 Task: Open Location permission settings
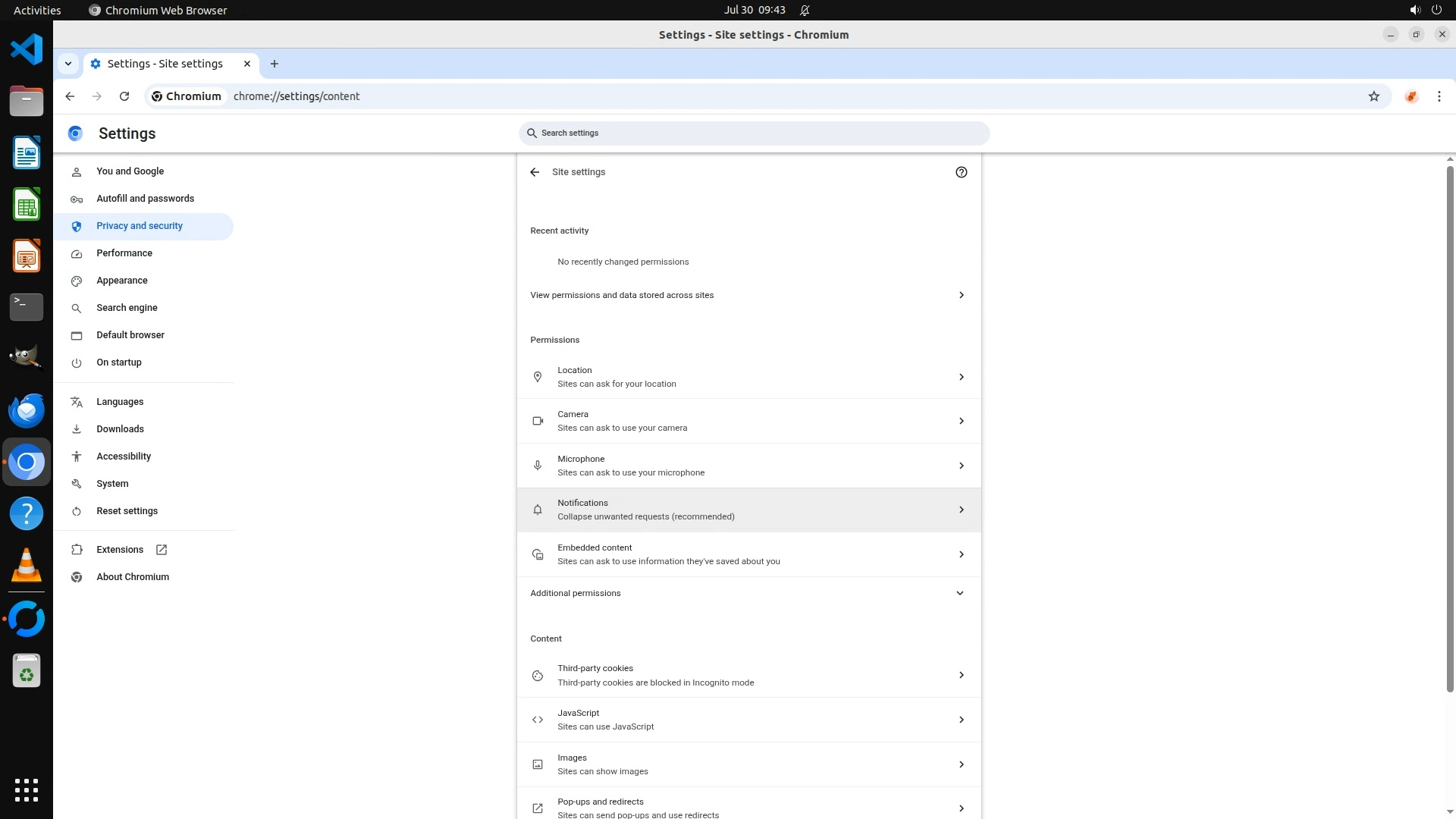tap(748, 377)
